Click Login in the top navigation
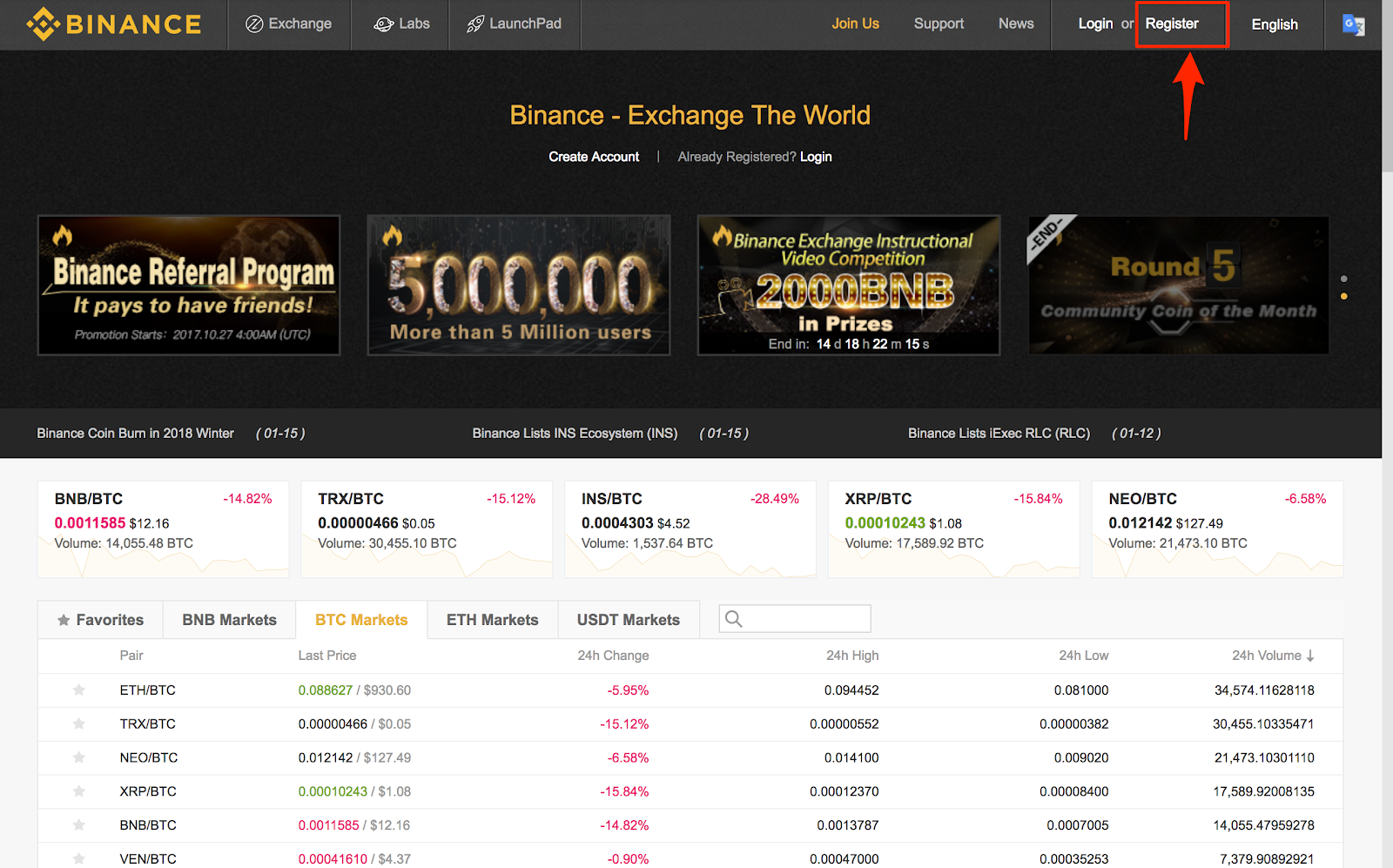Screen dimensions: 1393x868 tap(1095, 24)
